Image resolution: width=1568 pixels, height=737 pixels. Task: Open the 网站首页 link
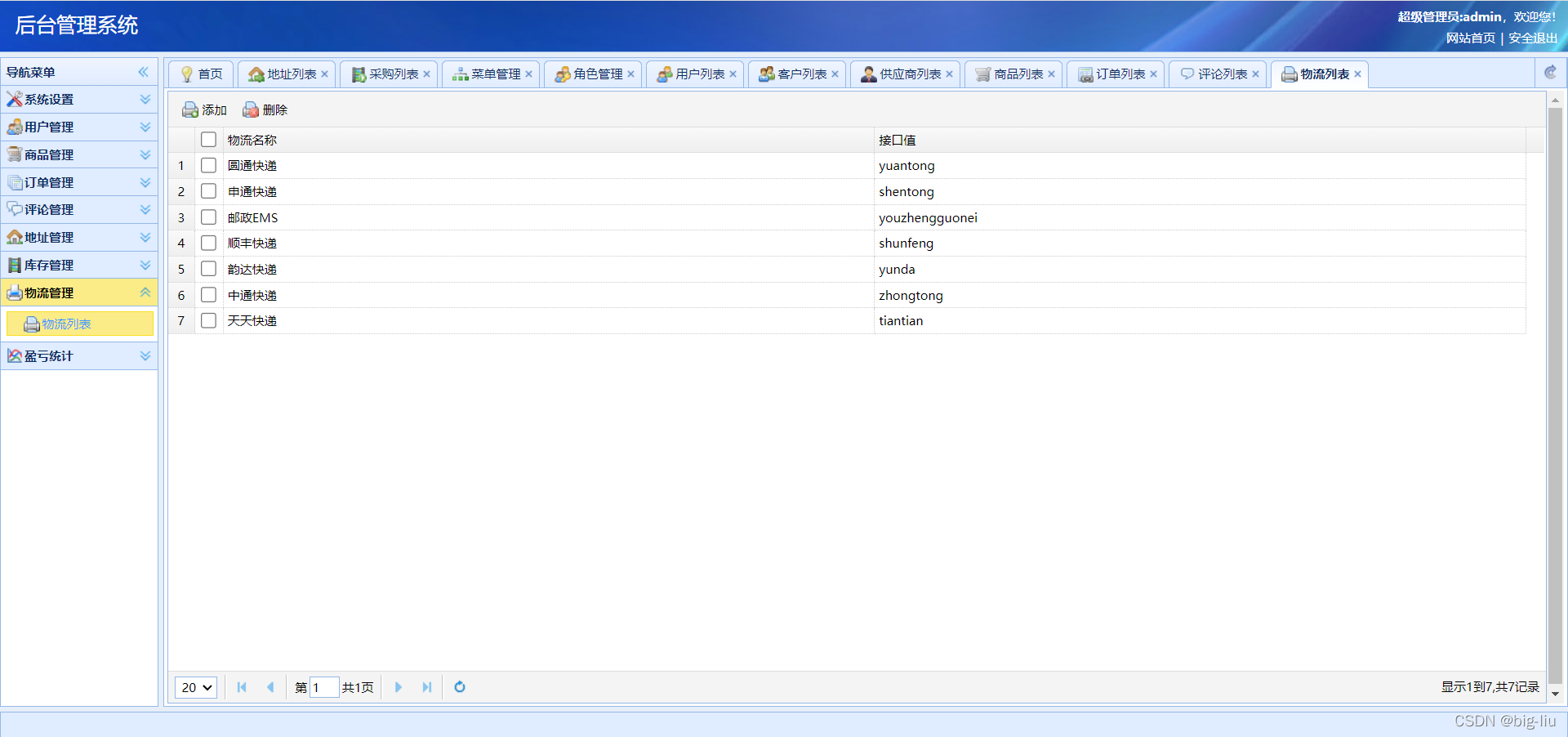pos(1470,38)
